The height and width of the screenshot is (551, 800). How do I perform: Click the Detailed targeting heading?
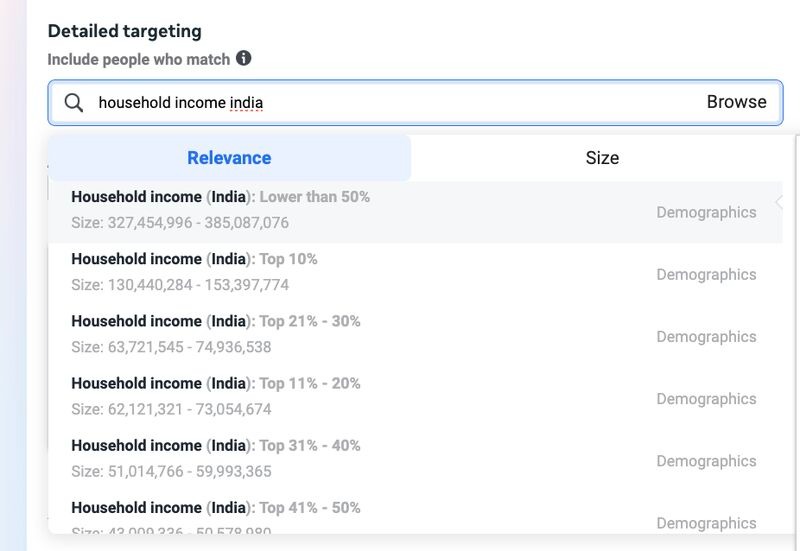(124, 31)
